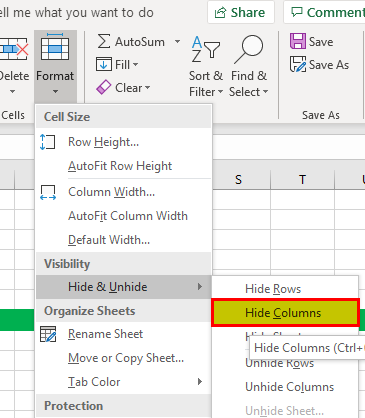
Task: Click the Share button
Action: click(x=241, y=12)
